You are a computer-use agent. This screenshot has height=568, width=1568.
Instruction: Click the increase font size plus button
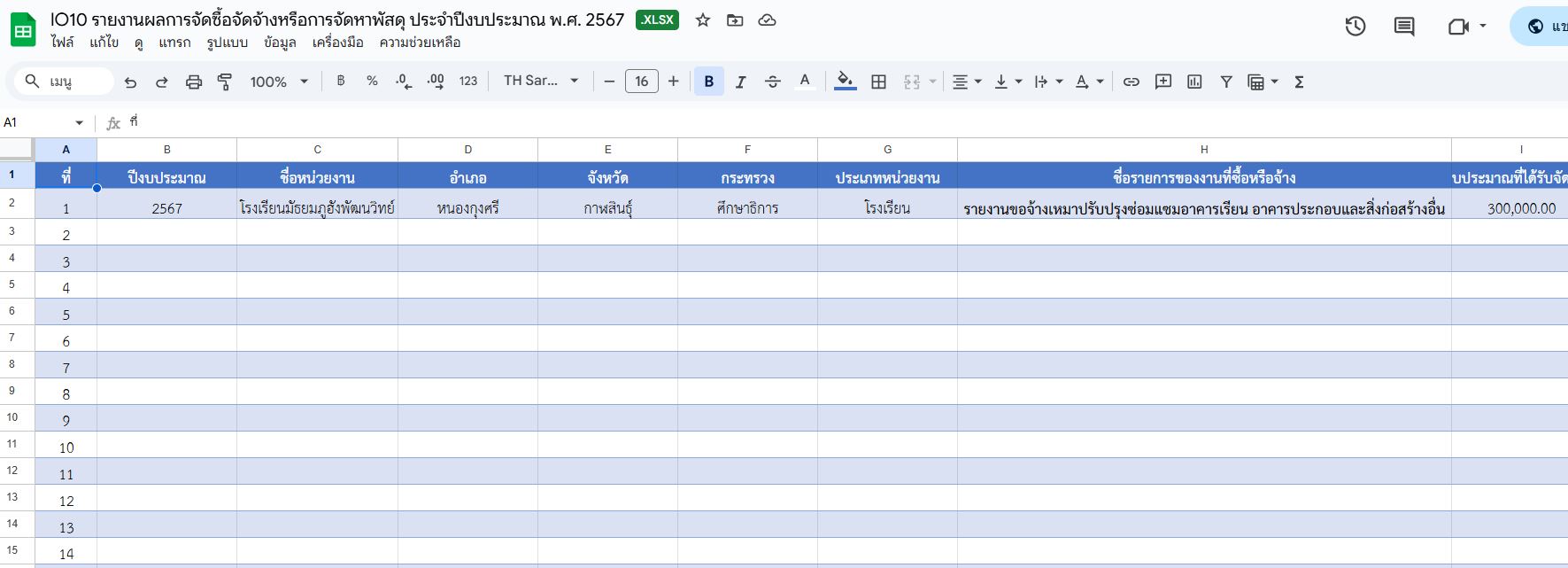(x=674, y=82)
